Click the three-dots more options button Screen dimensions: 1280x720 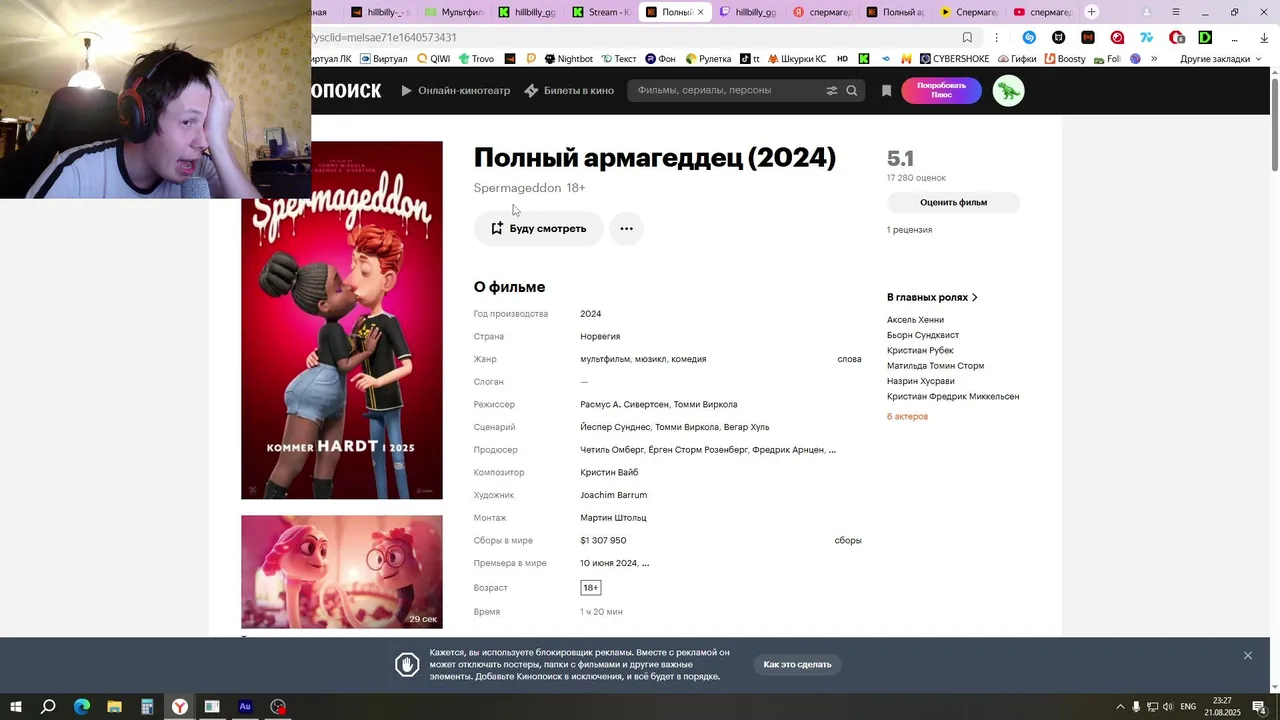pyautogui.click(x=626, y=229)
